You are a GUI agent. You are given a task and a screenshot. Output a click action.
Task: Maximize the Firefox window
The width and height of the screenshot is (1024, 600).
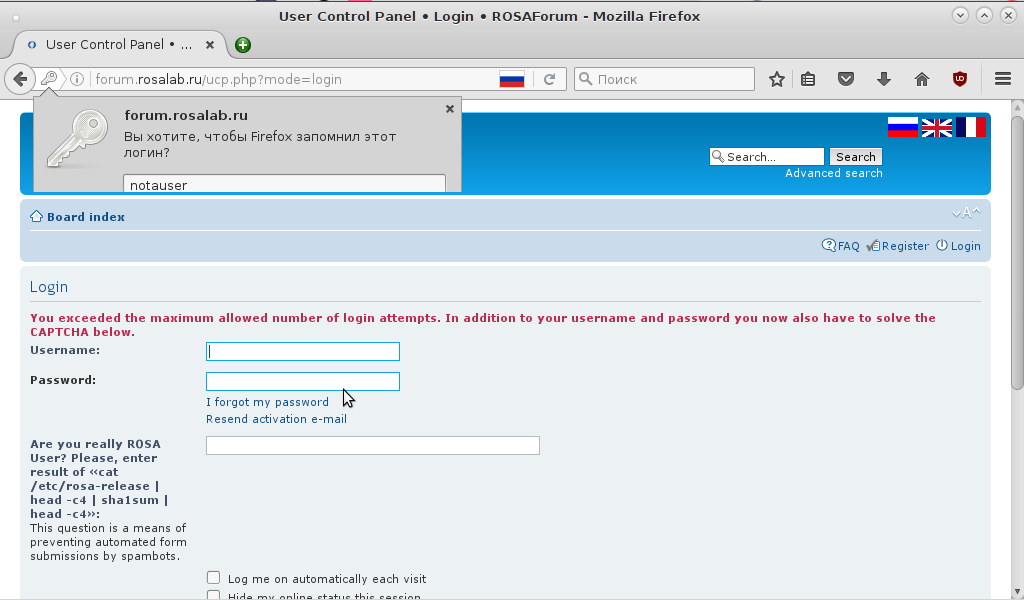coord(984,15)
